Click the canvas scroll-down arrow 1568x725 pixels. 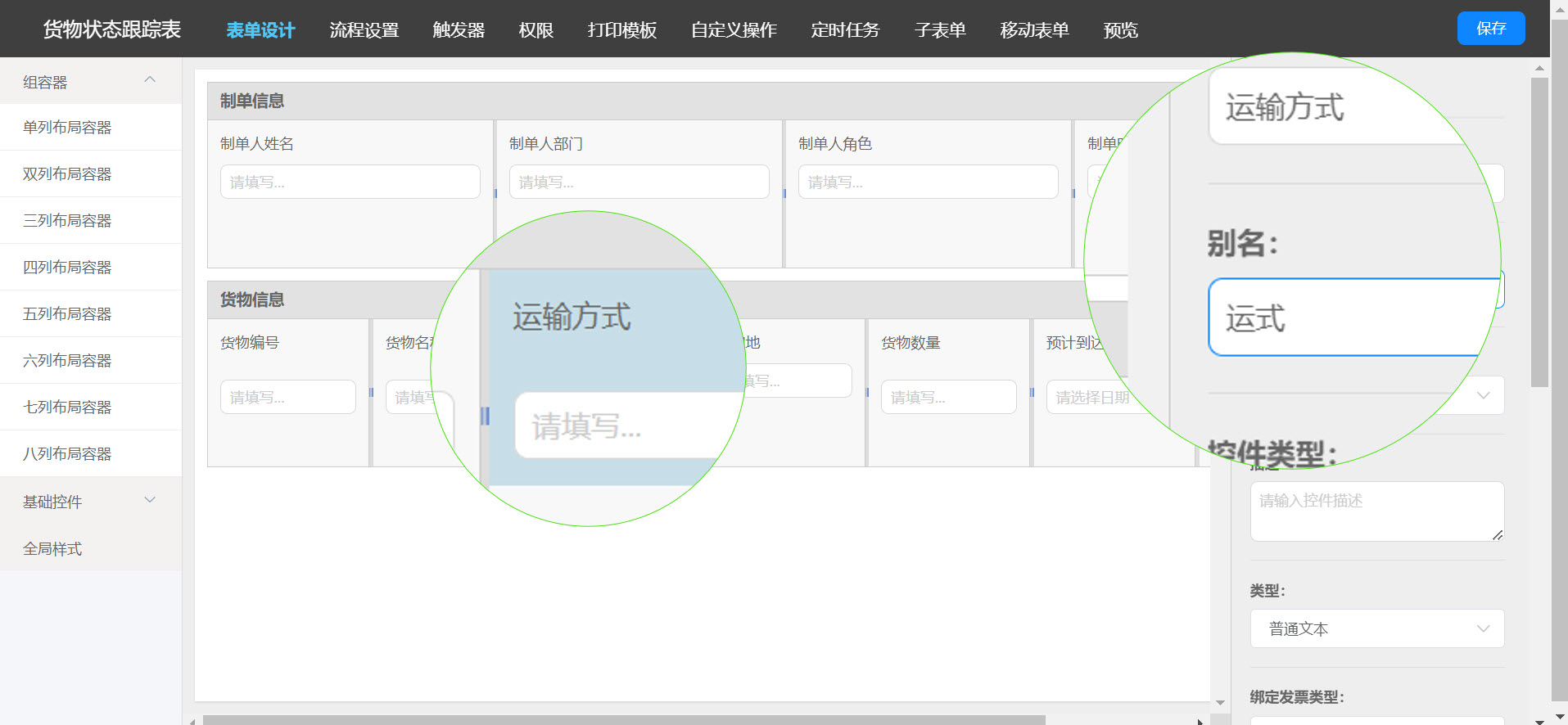(1220, 703)
